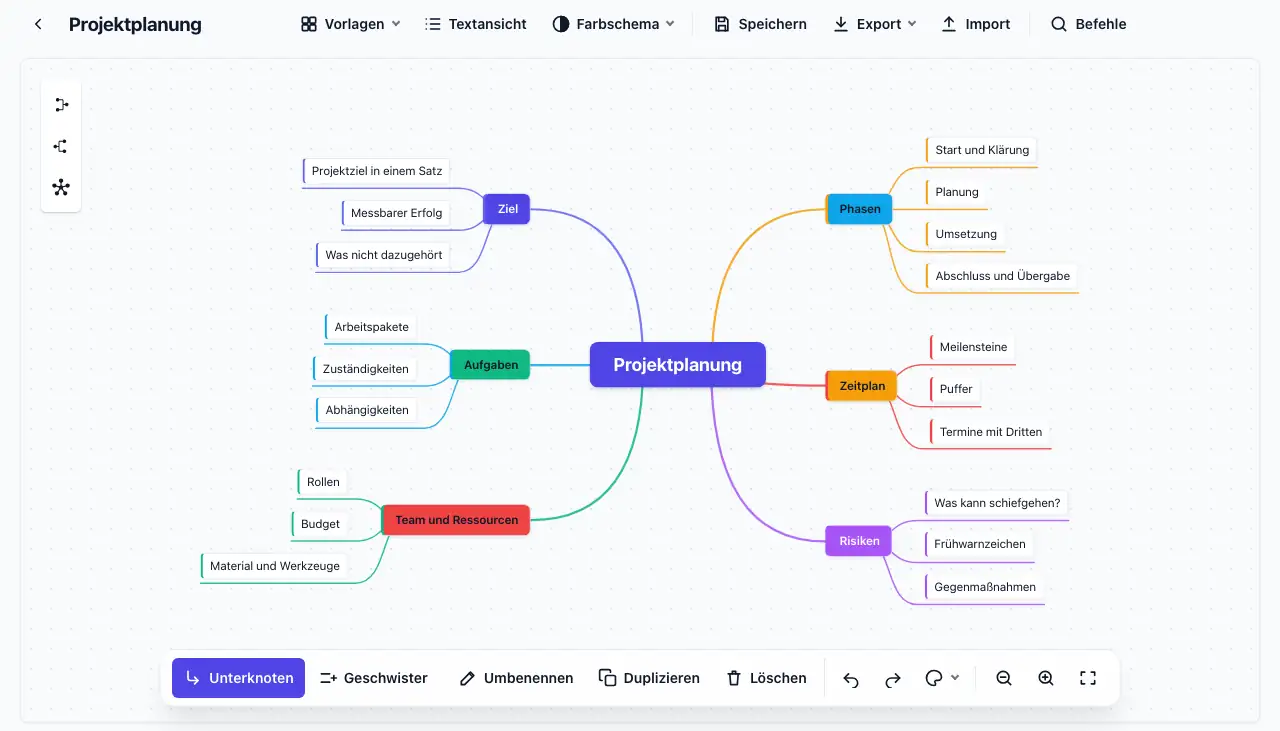Click the 'Frühwarnzeichen' node
Viewport: 1280px width, 731px height.
(979, 544)
